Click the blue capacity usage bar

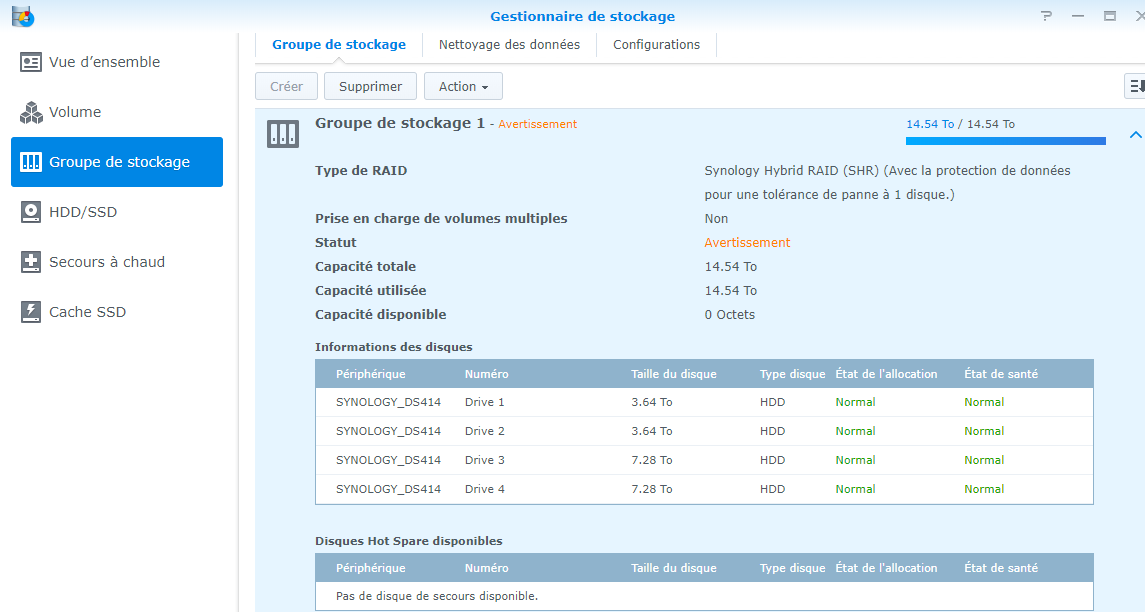[1005, 141]
